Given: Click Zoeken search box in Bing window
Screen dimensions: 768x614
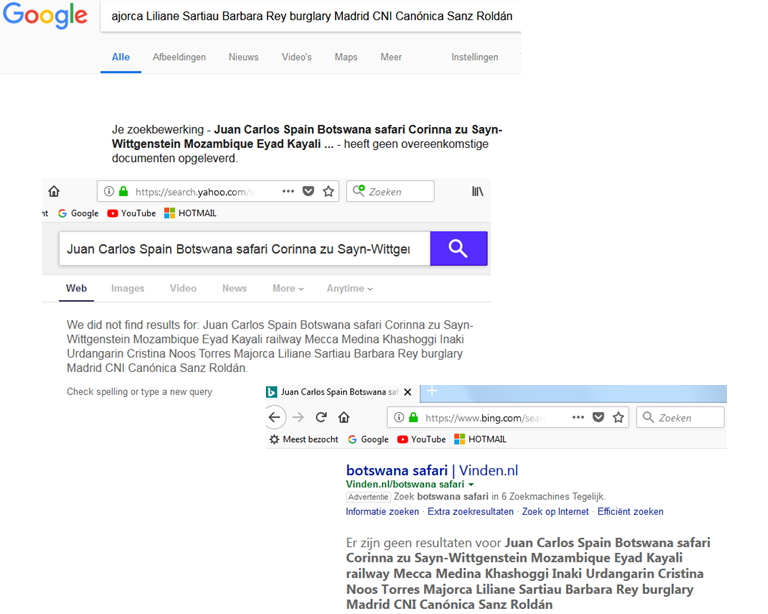Looking at the screenshot, I should [680, 418].
